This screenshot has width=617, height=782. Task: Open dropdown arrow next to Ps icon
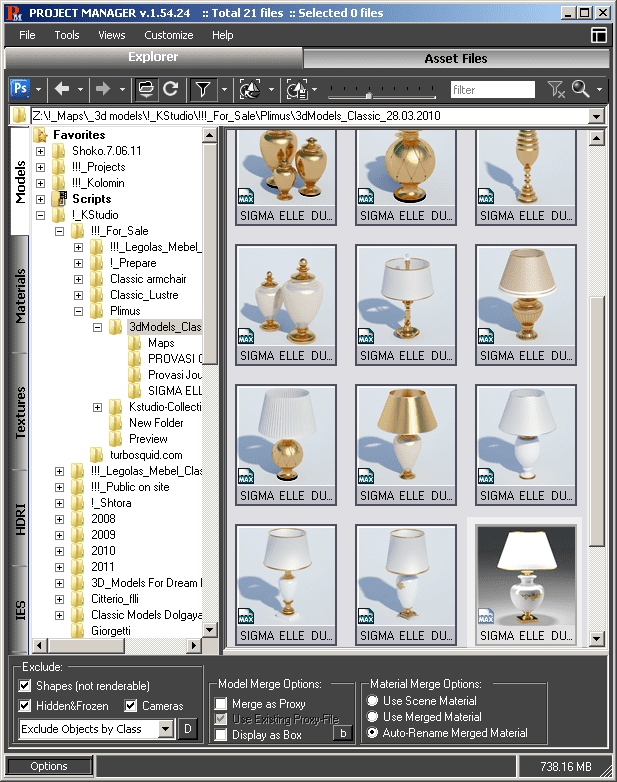click(38, 90)
